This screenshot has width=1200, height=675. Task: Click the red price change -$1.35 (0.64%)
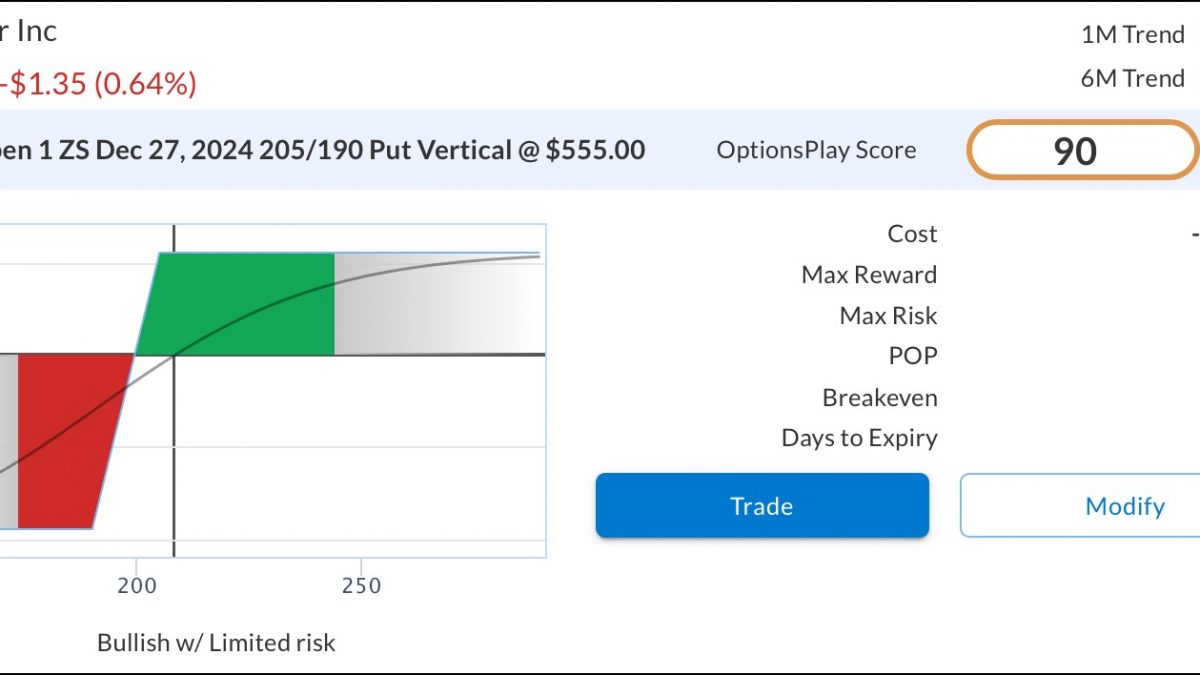(98, 85)
